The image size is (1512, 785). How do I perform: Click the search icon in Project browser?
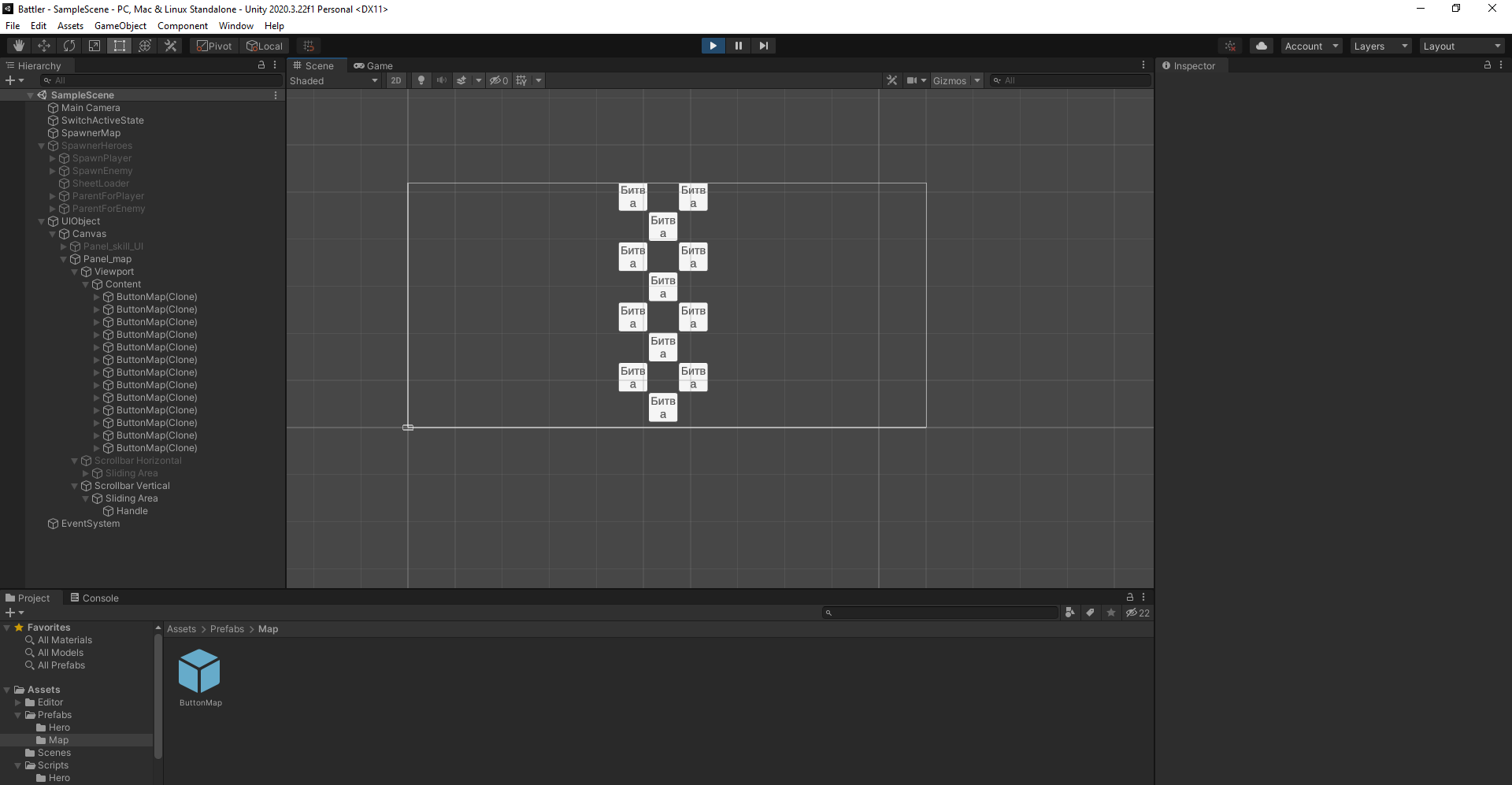point(831,612)
